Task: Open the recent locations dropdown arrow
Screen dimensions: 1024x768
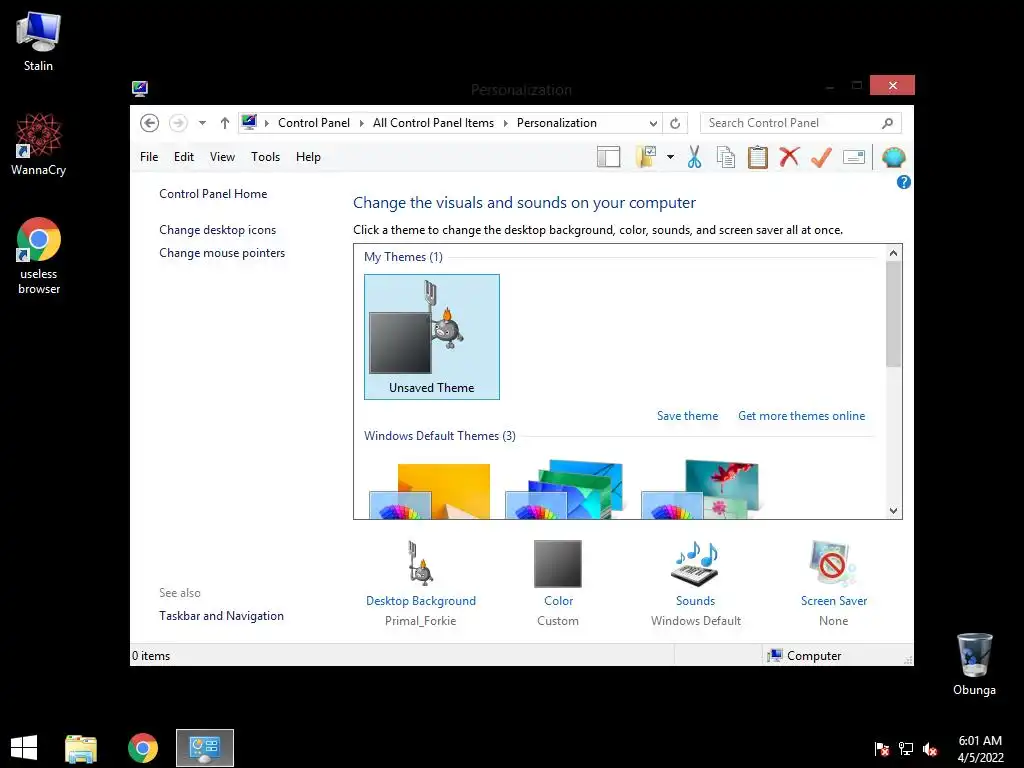Action: (202, 123)
